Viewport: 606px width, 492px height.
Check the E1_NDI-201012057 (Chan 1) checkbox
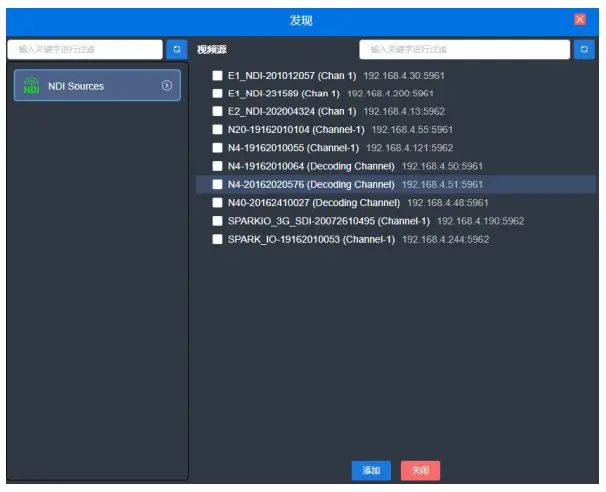tap(217, 75)
